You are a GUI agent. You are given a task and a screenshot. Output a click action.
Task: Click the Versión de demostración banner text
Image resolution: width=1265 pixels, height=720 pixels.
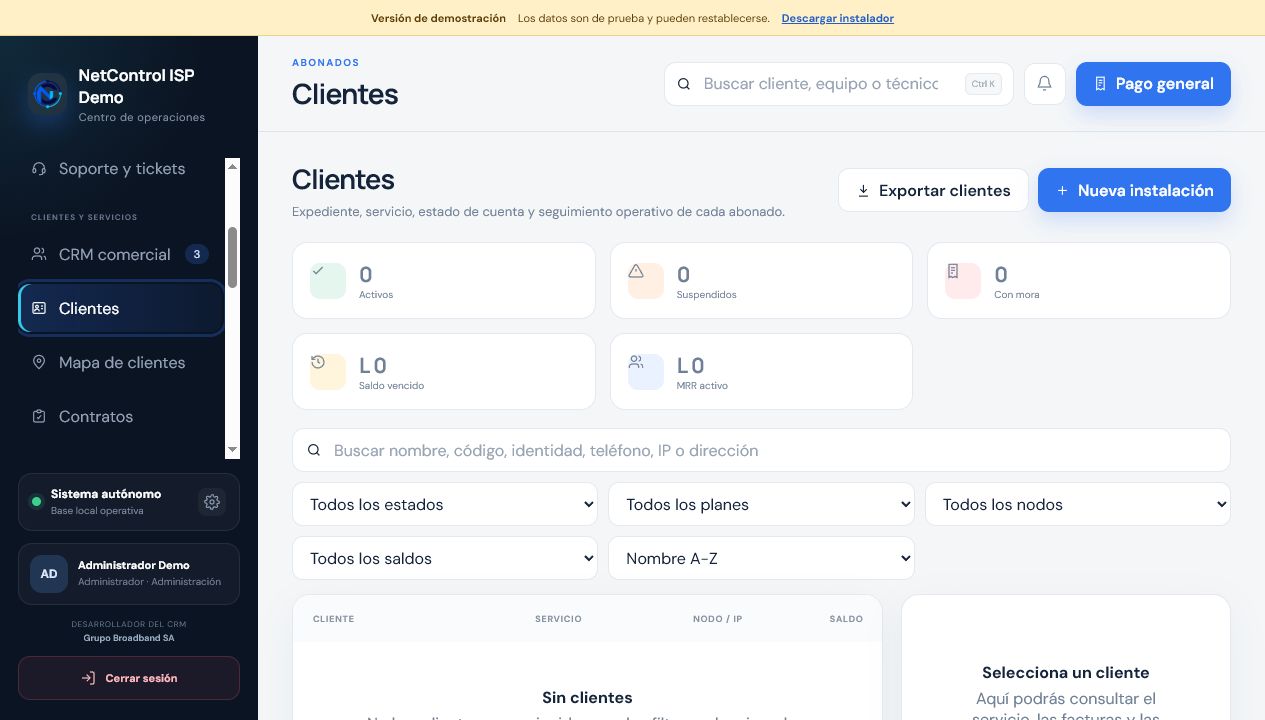coord(438,18)
